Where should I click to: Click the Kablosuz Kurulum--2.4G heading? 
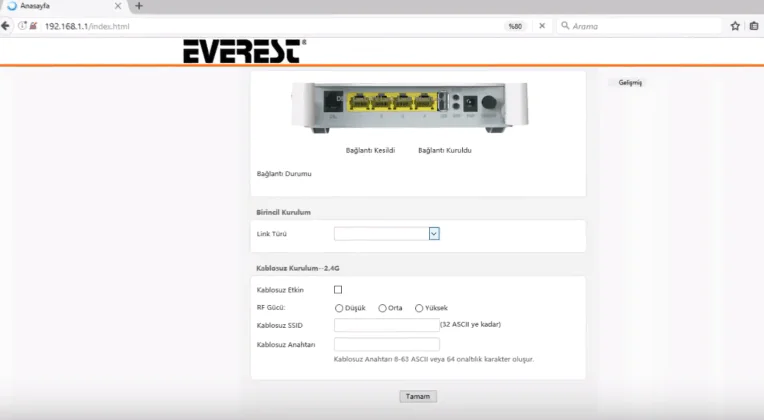tap(298, 268)
